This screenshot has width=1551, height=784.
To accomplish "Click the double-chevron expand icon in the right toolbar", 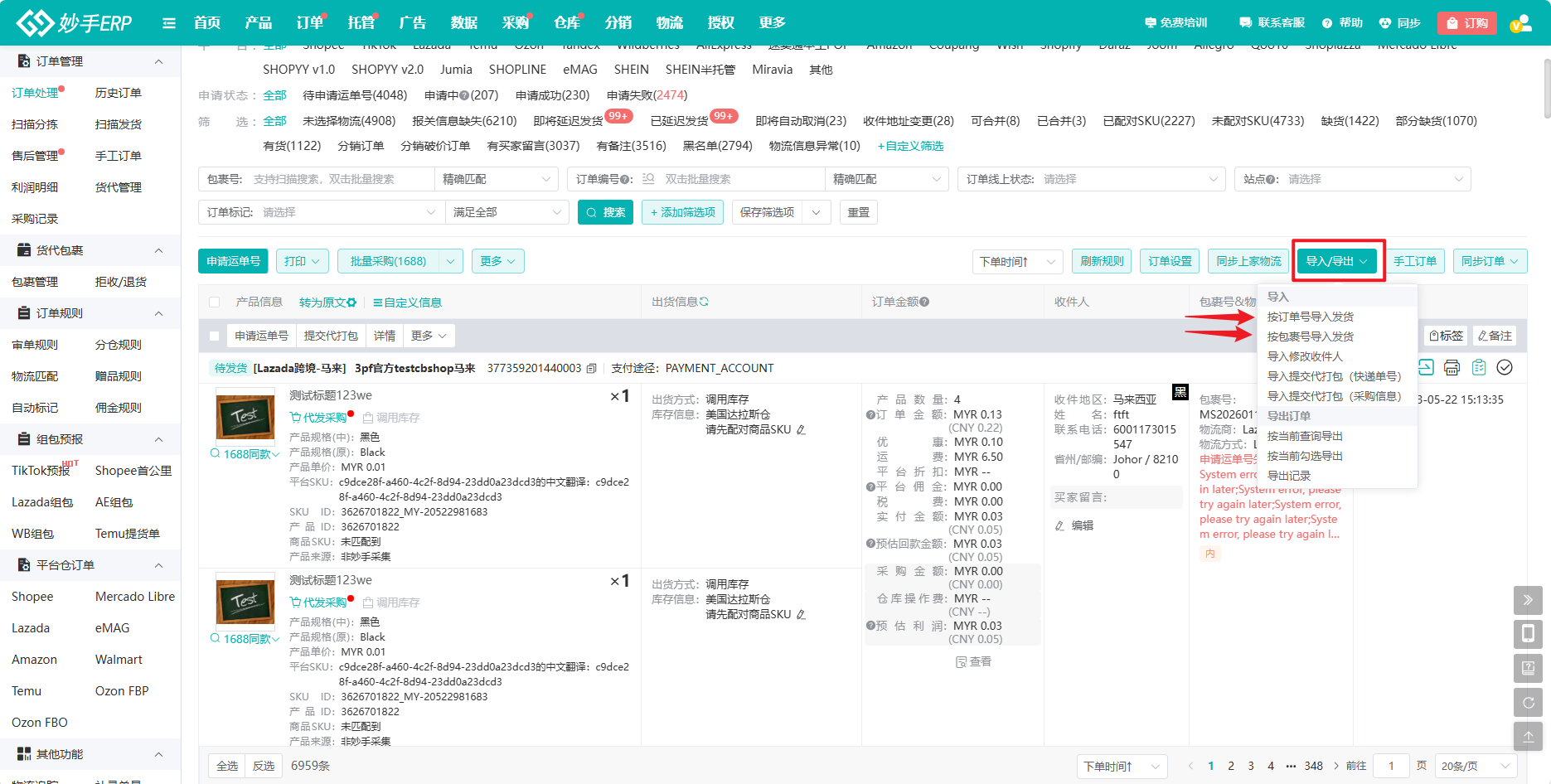I will [1528, 600].
